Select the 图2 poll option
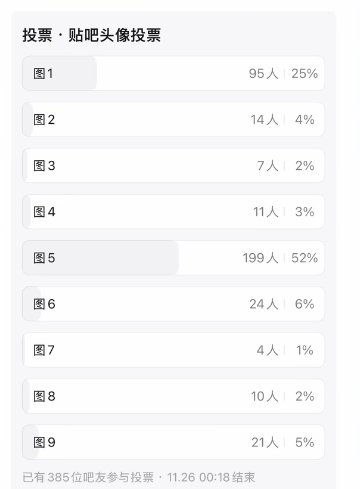Image resolution: width=360 pixels, height=489 pixels. (173, 119)
